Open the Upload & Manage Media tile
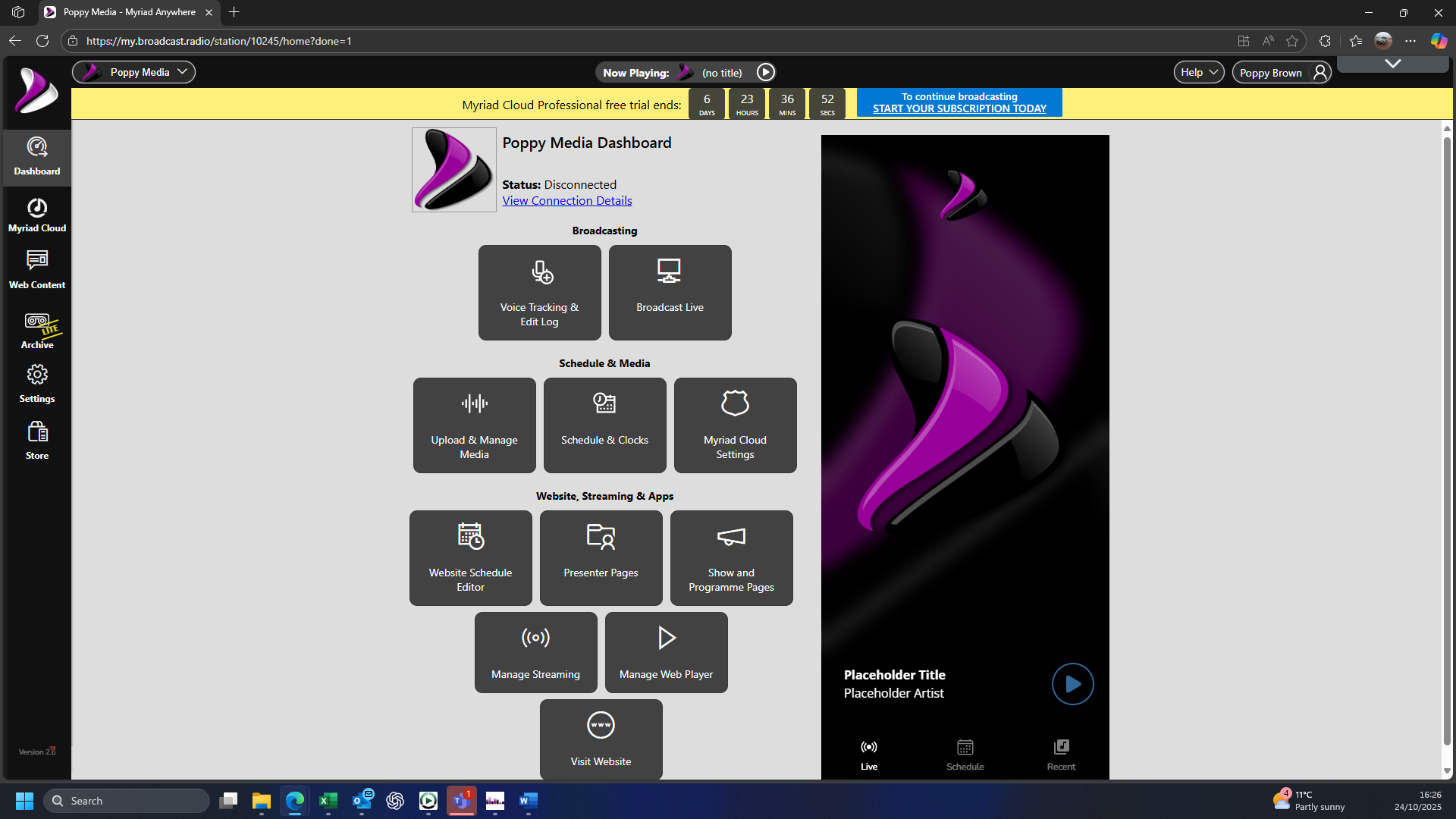Viewport: 1456px width, 819px height. pyautogui.click(x=474, y=425)
